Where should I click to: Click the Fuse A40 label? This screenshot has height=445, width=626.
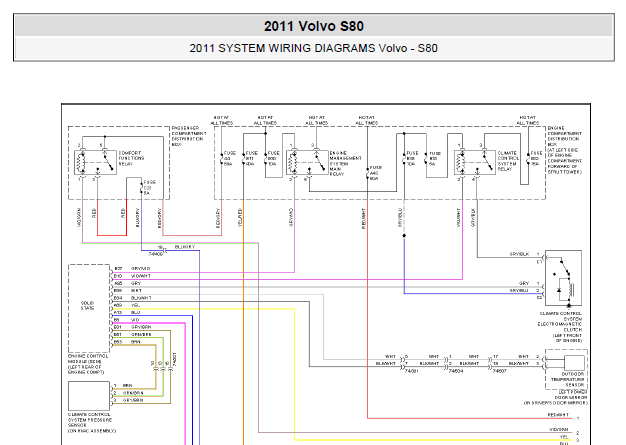(375, 173)
